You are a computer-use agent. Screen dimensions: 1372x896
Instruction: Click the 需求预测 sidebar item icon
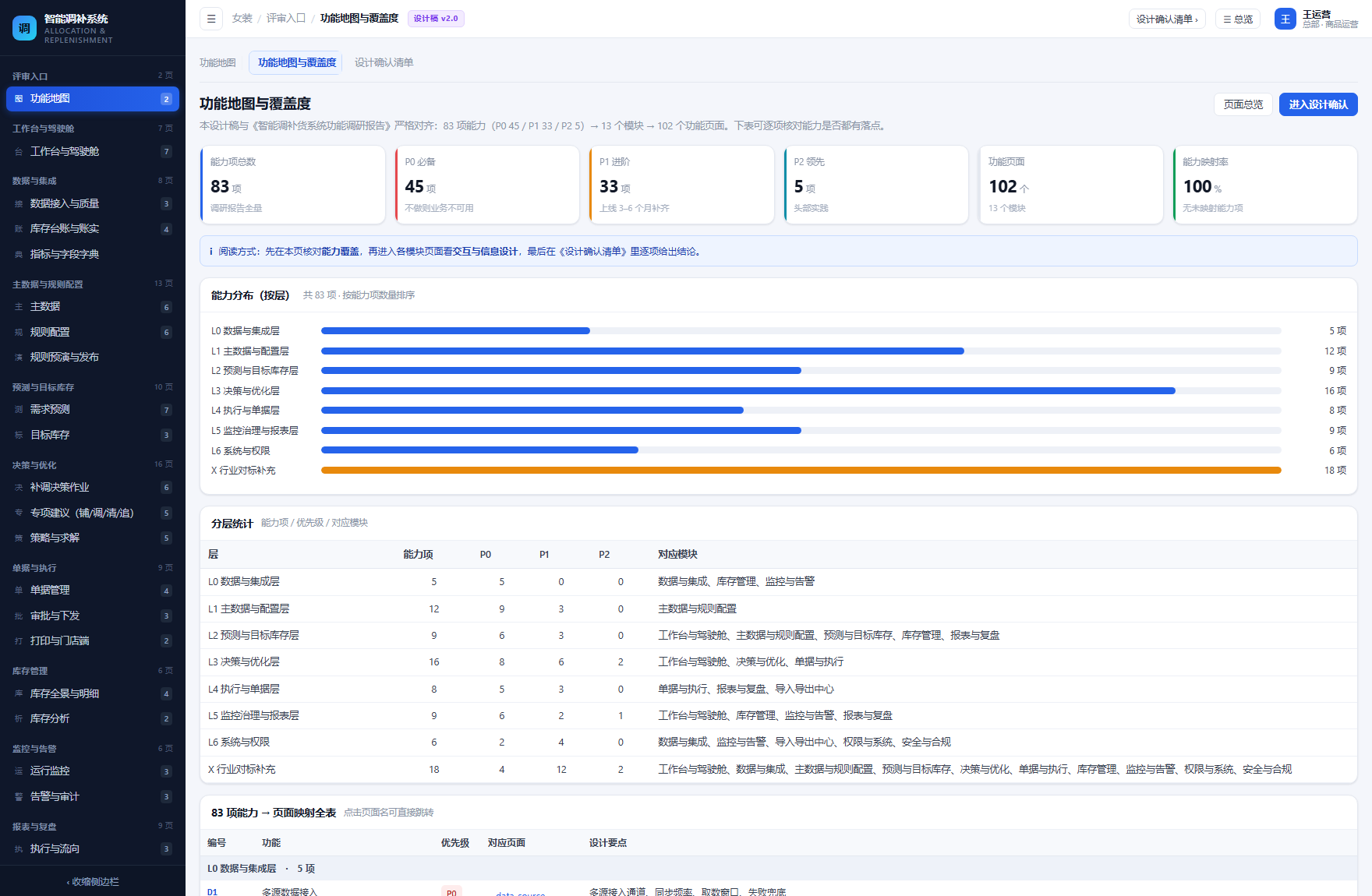coord(19,410)
